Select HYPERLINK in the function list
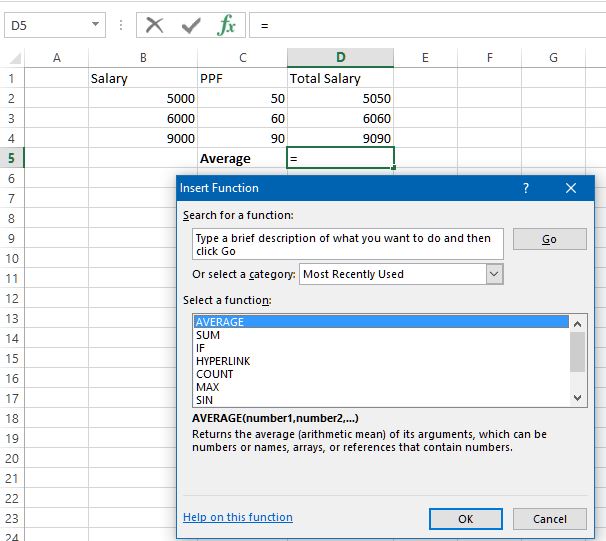This screenshot has height=541, width=606. click(381, 361)
